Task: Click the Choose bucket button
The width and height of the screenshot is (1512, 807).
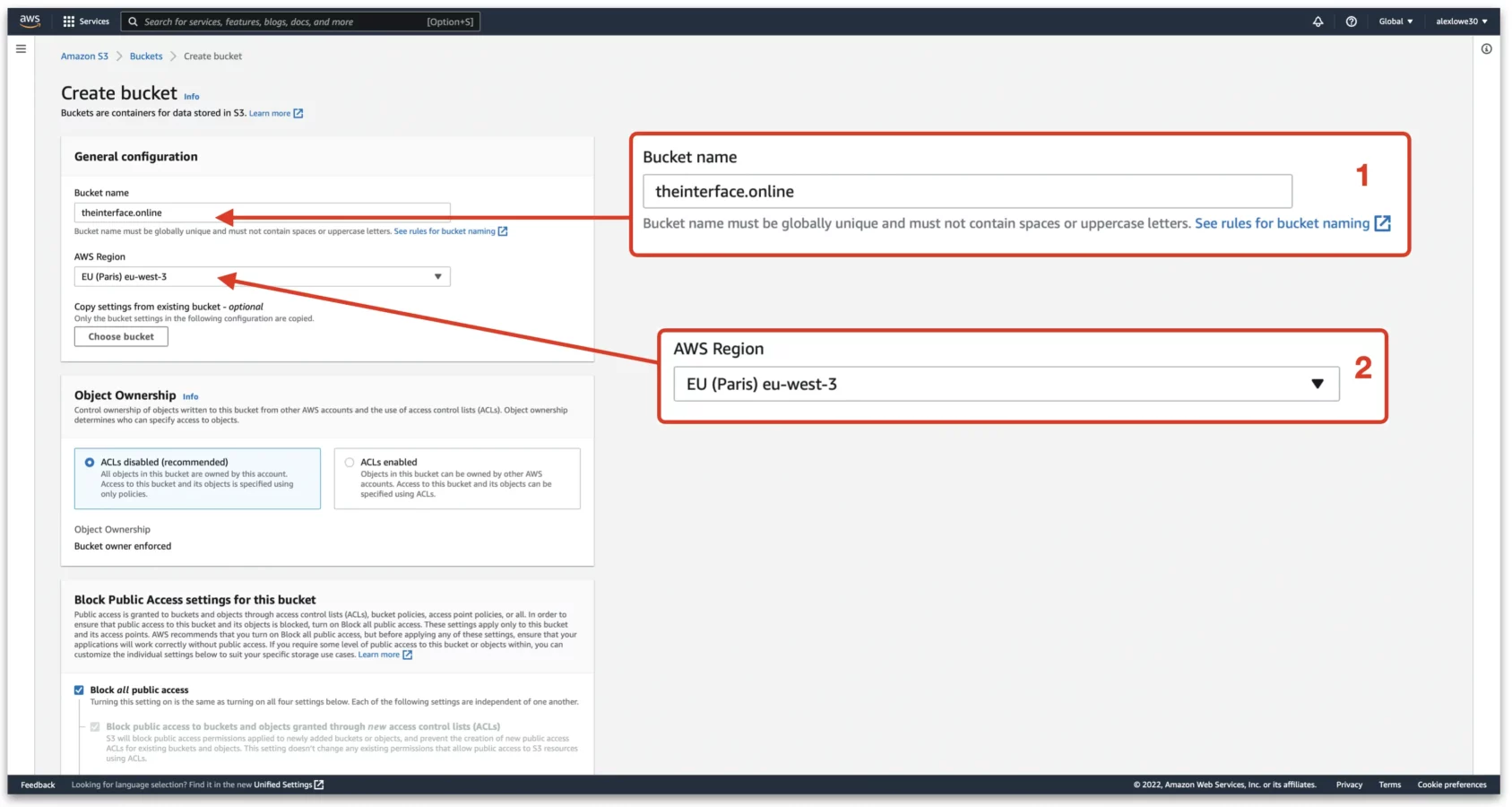Action: click(121, 337)
